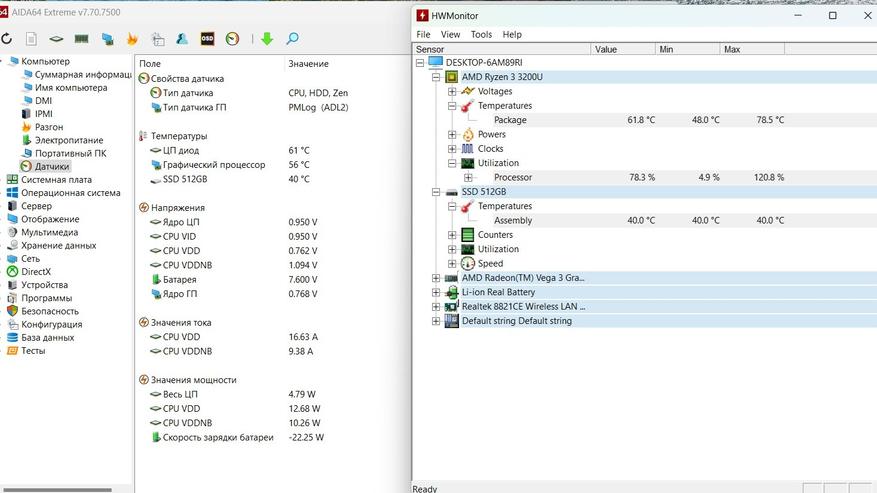Screen dimensions: 877x493
Task: Collapse the AMD Ryzen 3 3200U node
Action: (437, 77)
